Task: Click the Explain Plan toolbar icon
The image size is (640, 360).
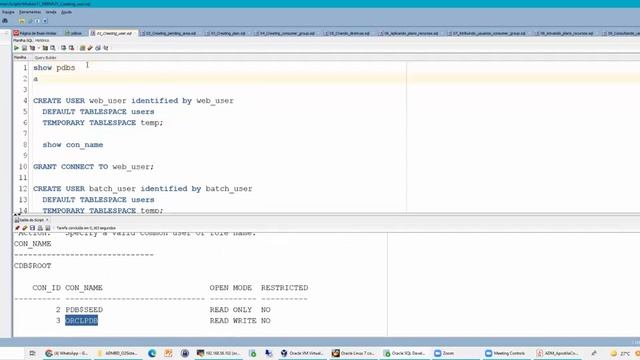Action: (32, 48)
